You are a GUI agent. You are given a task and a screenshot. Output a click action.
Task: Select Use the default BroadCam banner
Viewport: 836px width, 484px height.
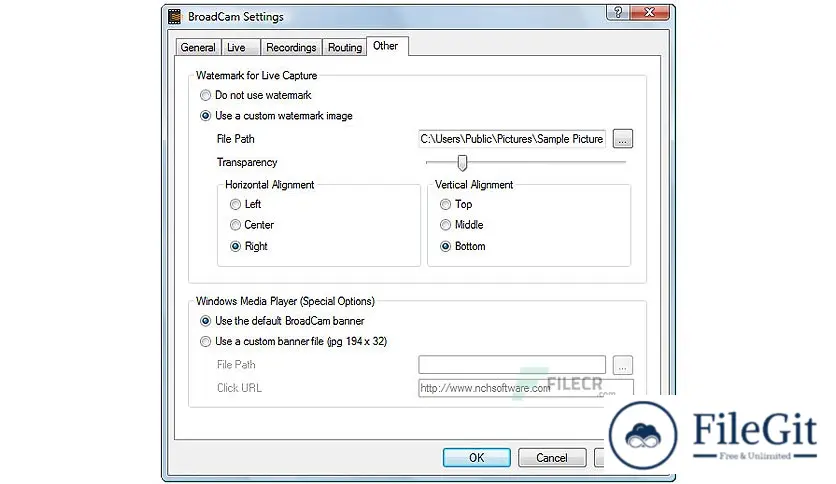[x=282, y=321]
